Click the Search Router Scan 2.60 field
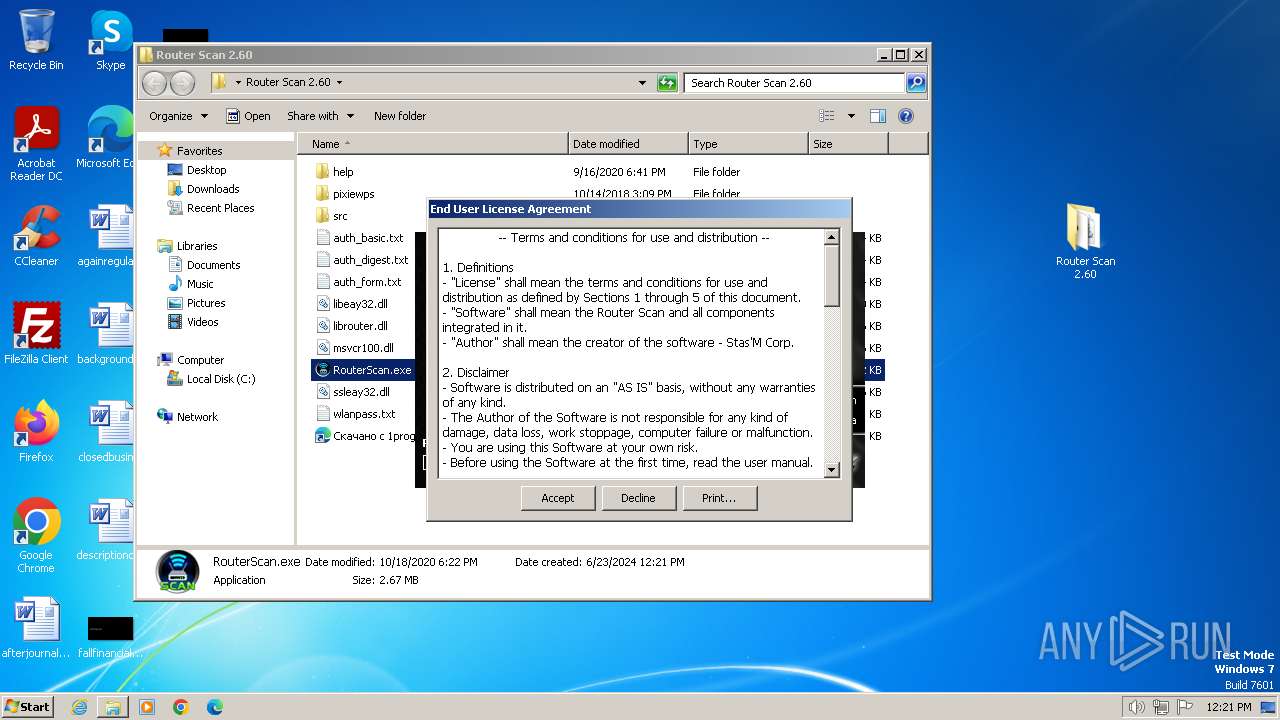The width and height of the screenshot is (1280, 720). point(794,83)
